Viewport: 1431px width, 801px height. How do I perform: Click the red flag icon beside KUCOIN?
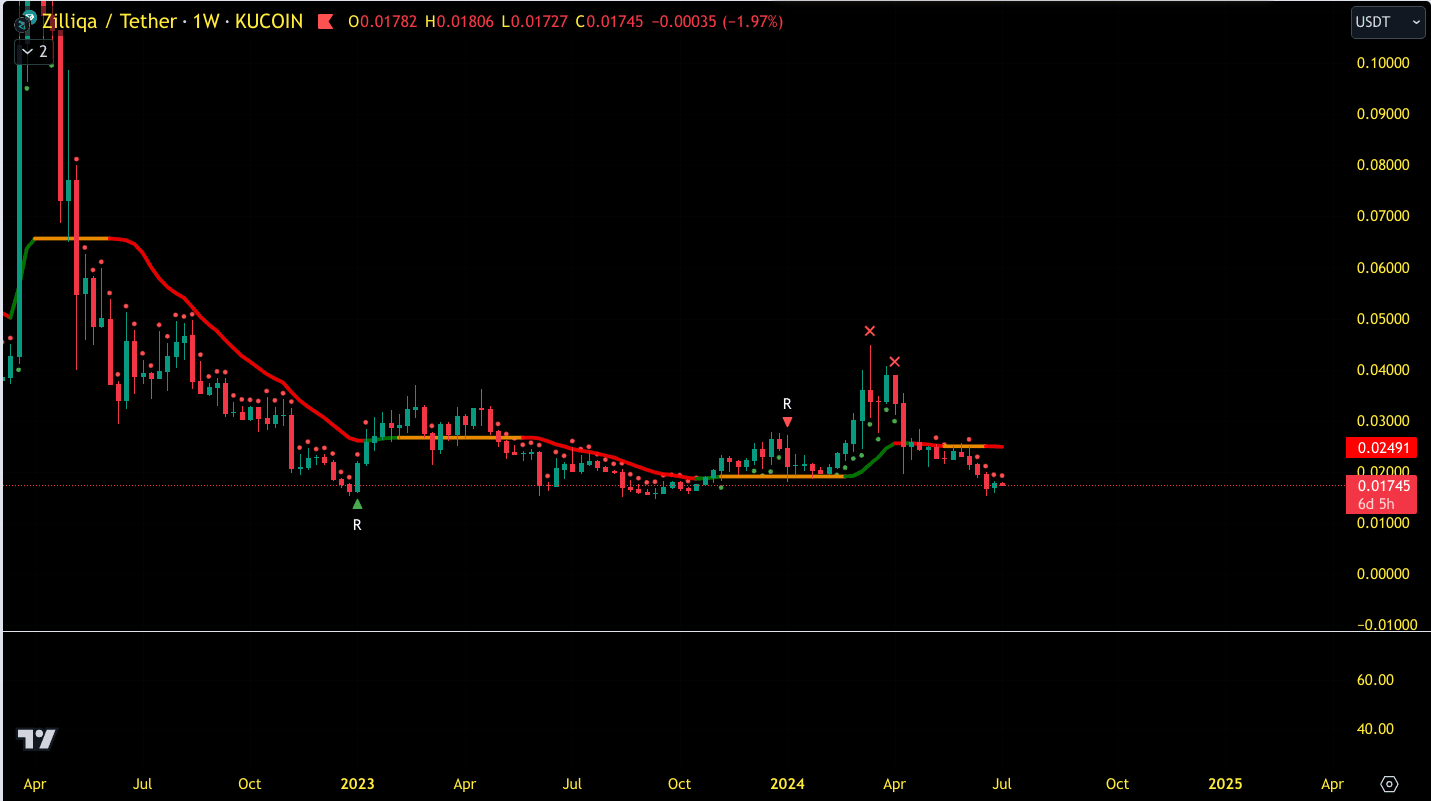tap(325, 21)
